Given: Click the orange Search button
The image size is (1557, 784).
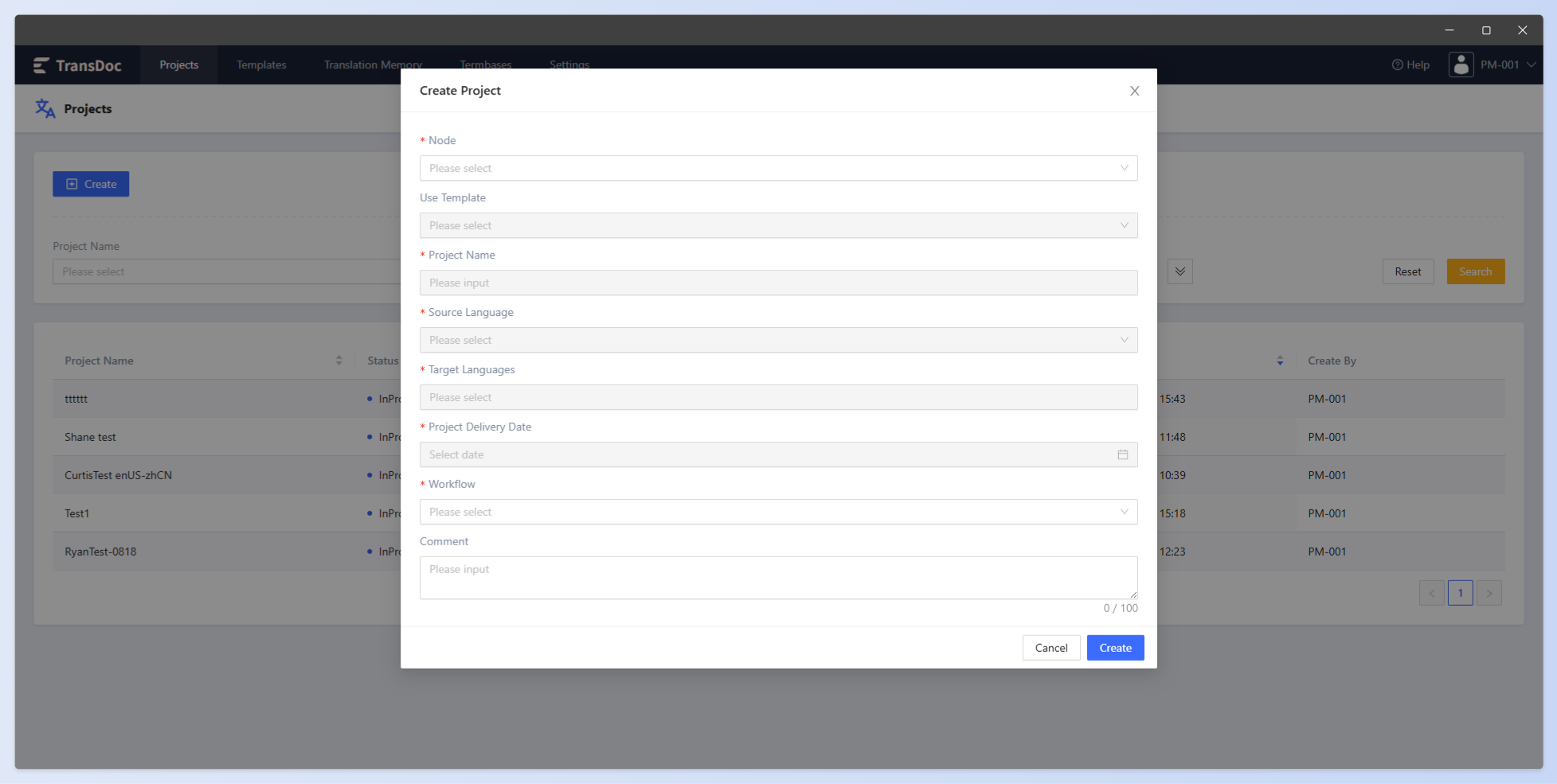Looking at the screenshot, I should tap(1475, 271).
